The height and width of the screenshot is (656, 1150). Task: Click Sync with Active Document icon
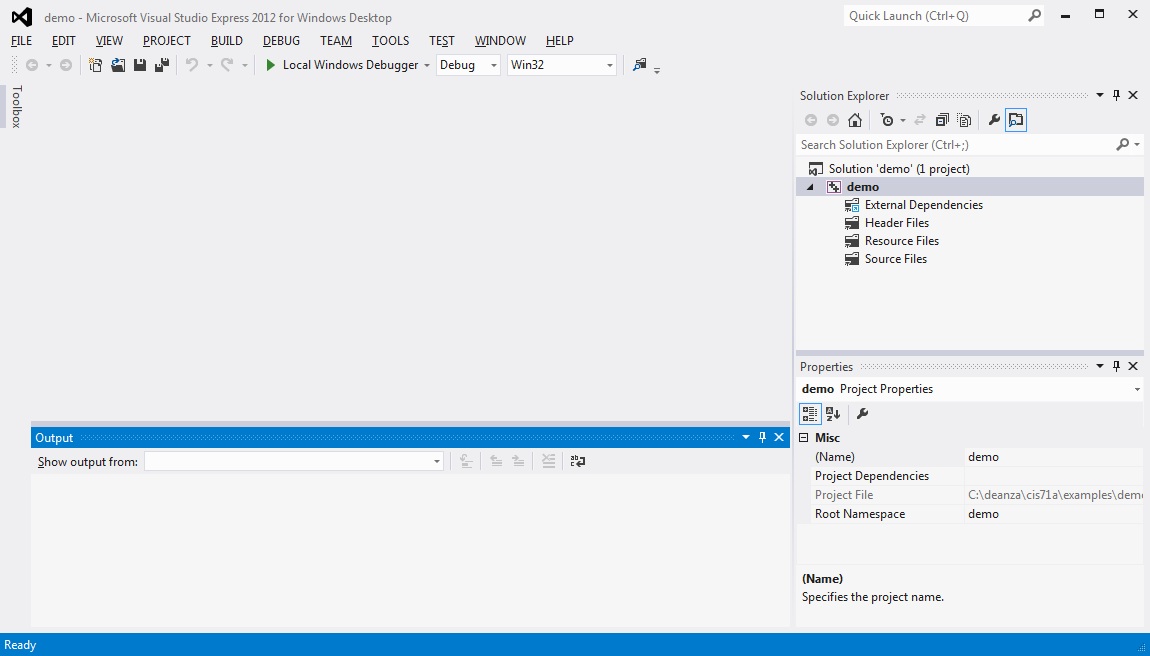920,120
